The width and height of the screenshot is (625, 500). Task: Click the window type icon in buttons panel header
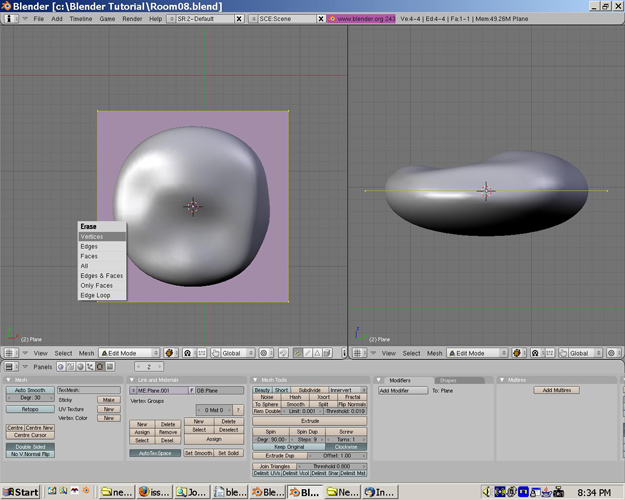pyautogui.click(x=9, y=367)
